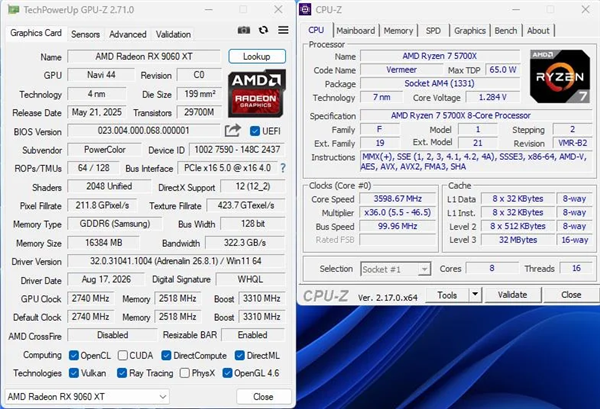Toggle the Vulkan checkbox
Viewport: 600px width, 409px height.
74,373
